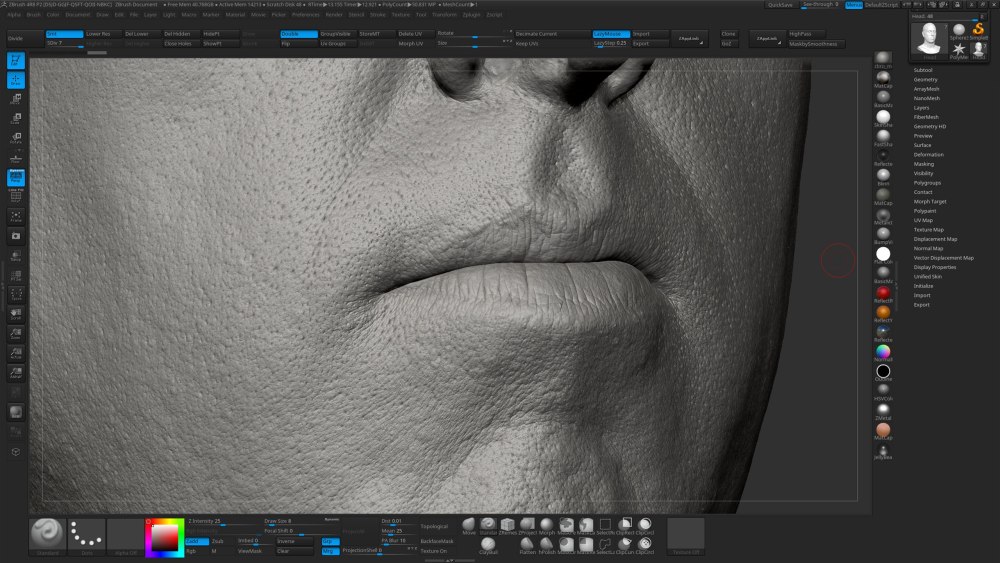Select the Move brush icon

click(x=469, y=526)
